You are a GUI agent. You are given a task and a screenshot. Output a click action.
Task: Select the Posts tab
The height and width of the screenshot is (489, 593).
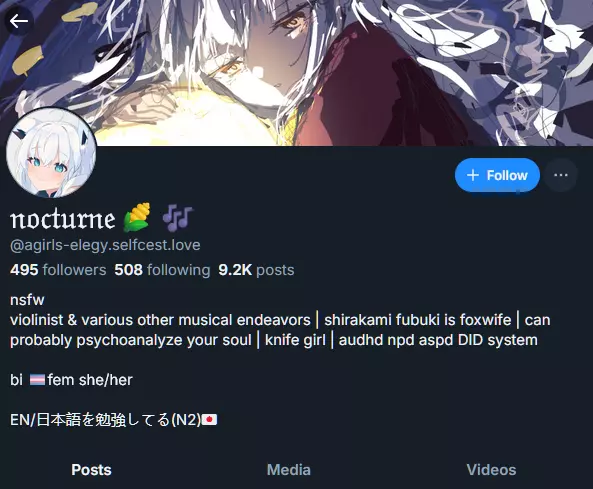91,470
